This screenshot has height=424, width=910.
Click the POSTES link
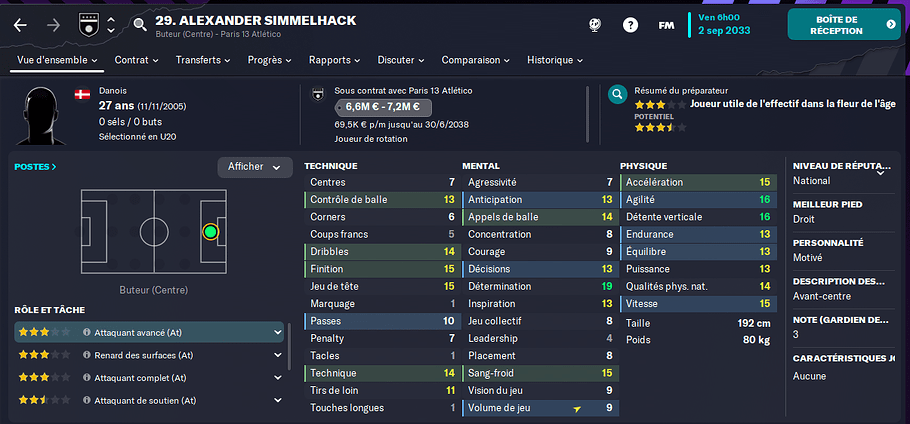35,167
